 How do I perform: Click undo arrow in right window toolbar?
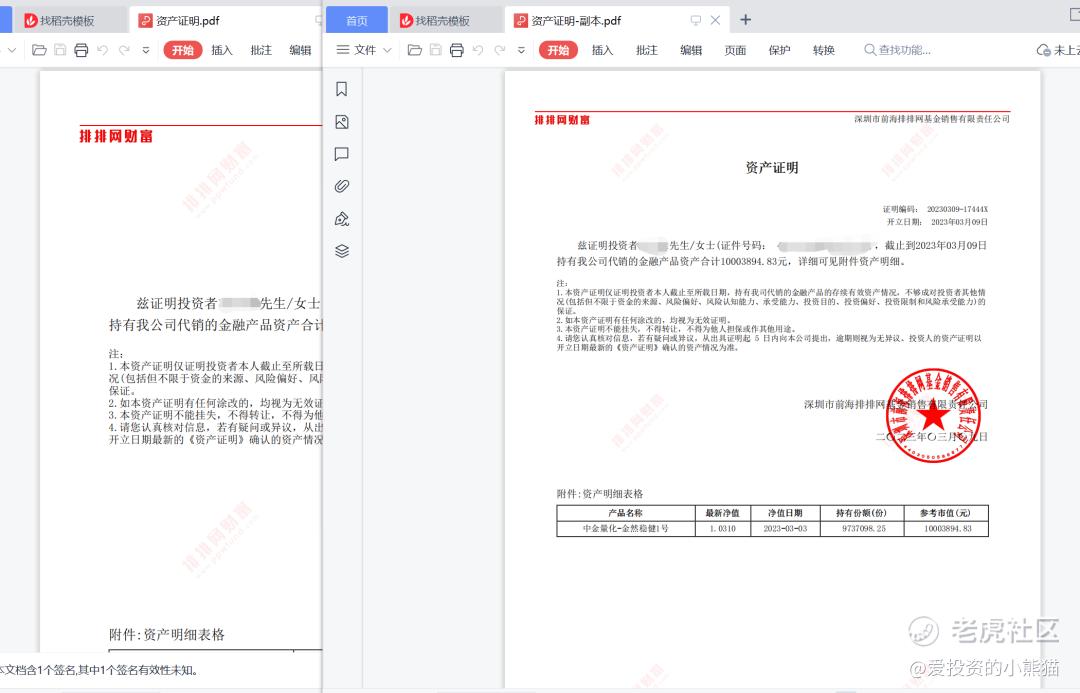point(478,50)
